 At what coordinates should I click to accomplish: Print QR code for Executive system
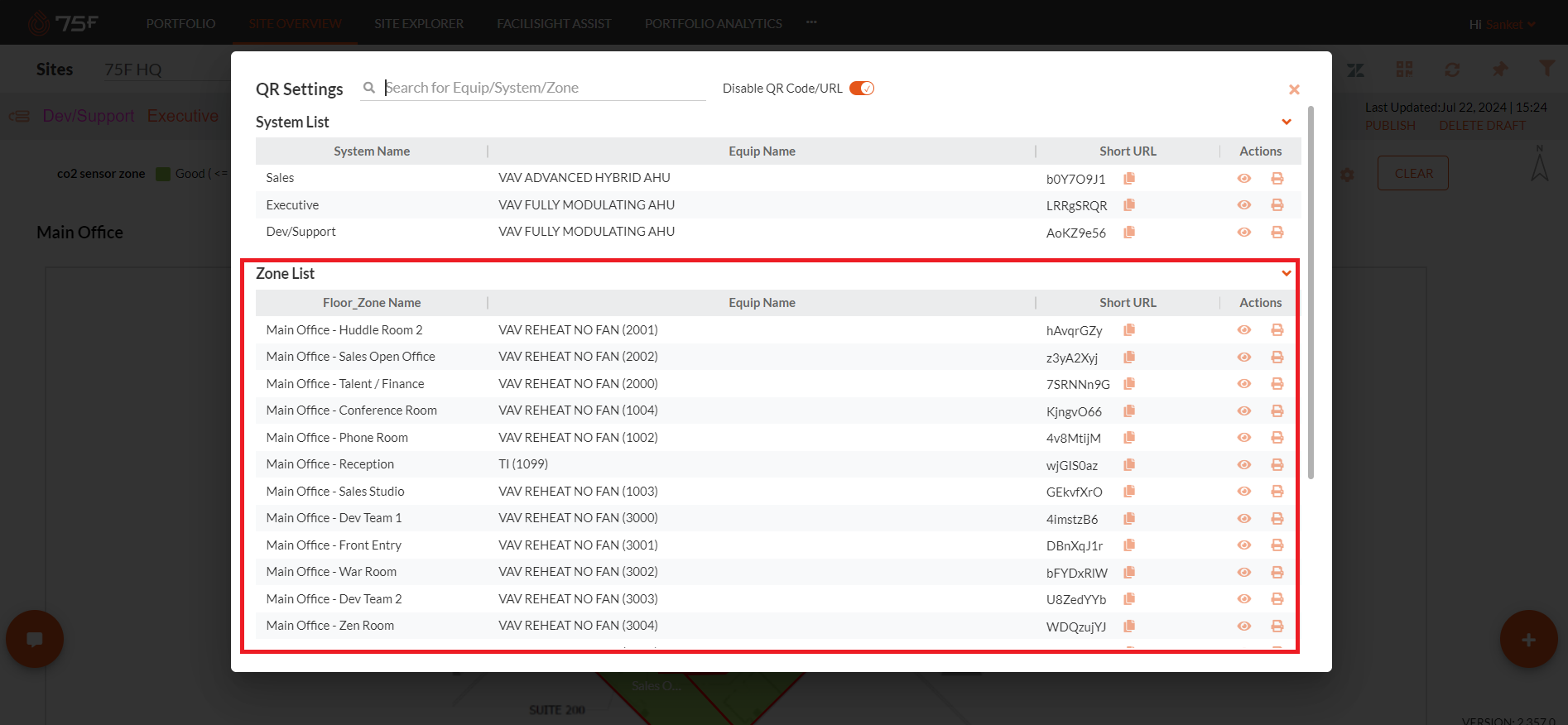click(1277, 205)
